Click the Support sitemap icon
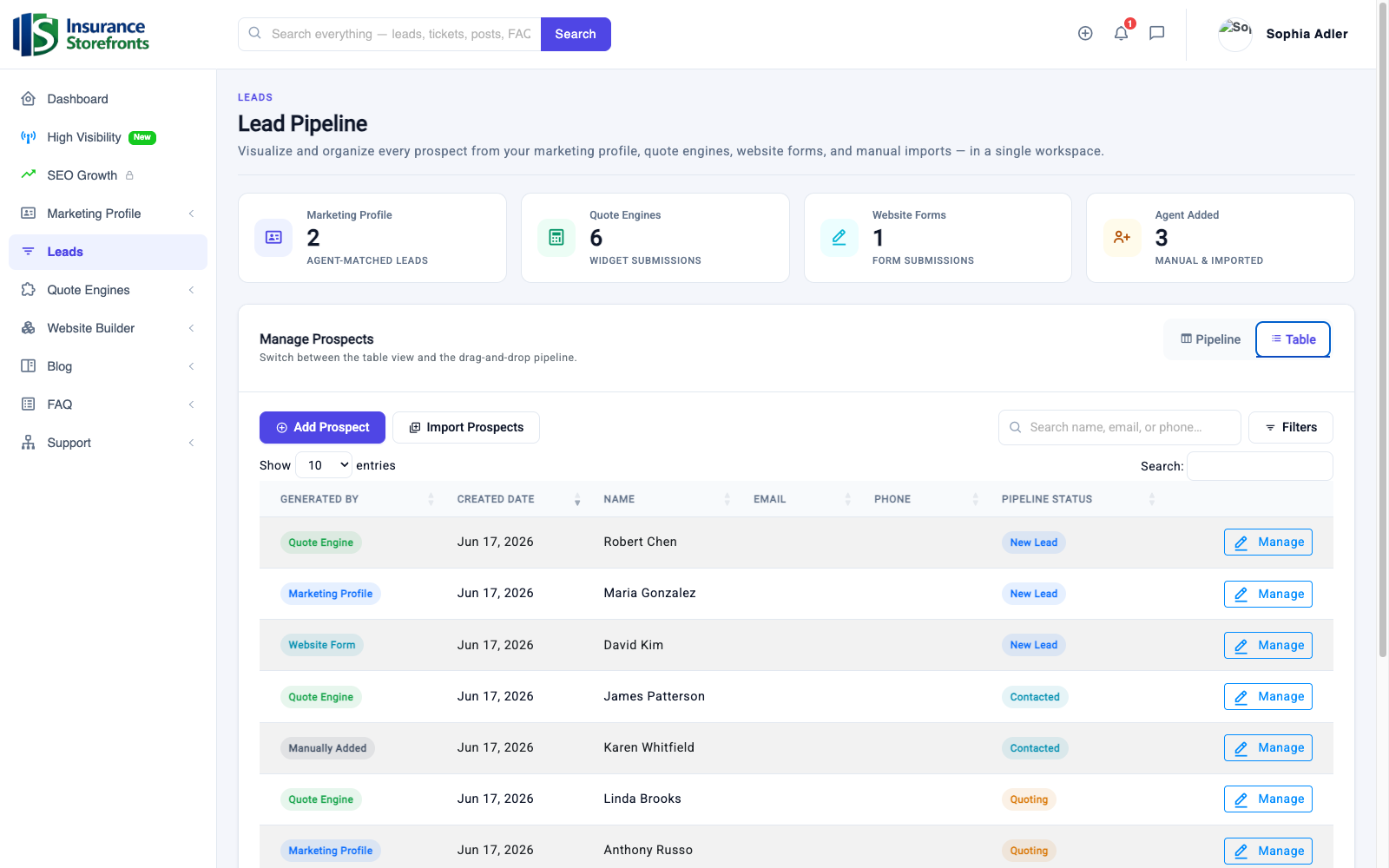The height and width of the screenshot is (868, 1389). click(x=29, y=443)
